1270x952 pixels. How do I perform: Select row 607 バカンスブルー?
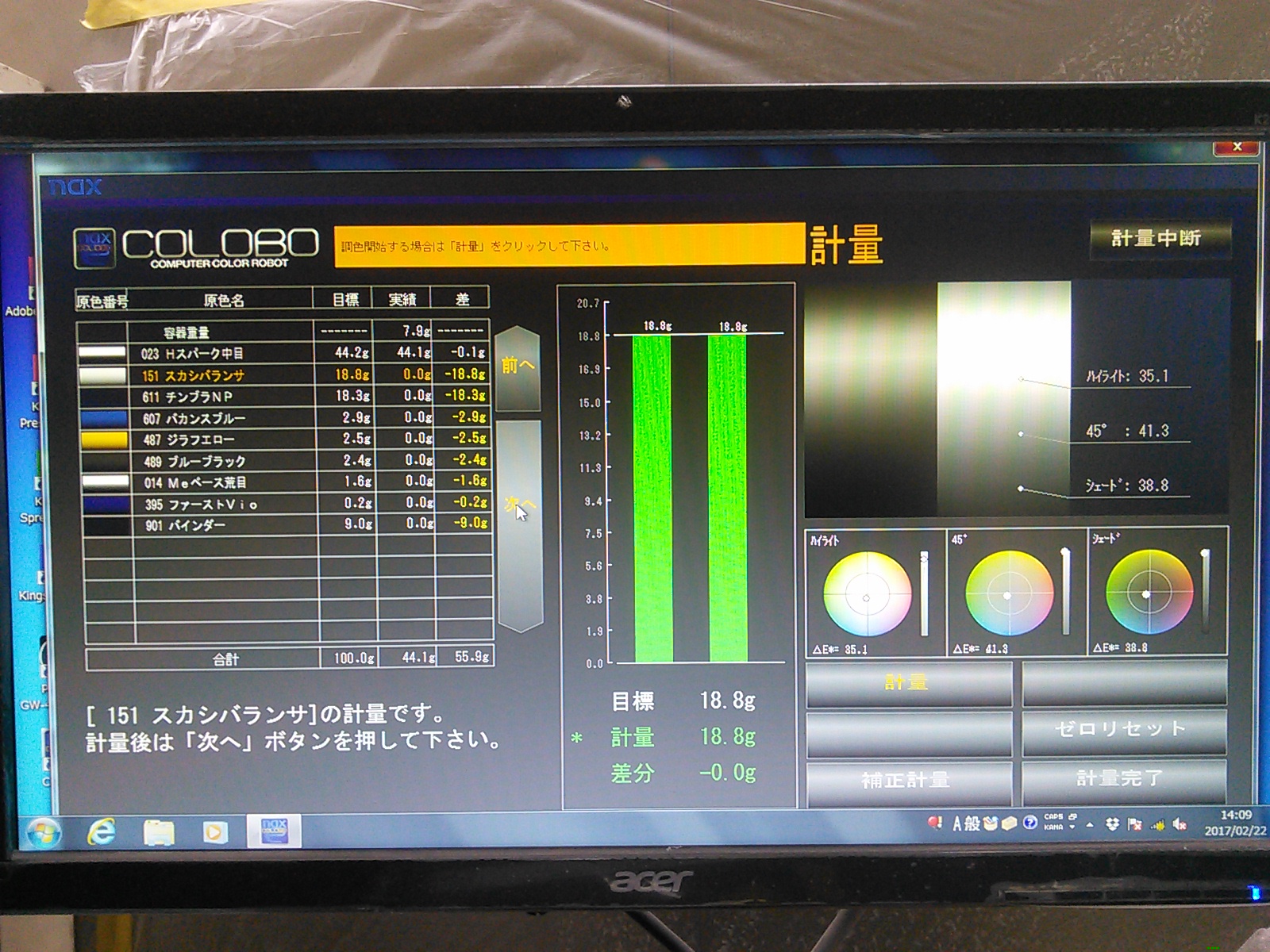tap(284, 417)
